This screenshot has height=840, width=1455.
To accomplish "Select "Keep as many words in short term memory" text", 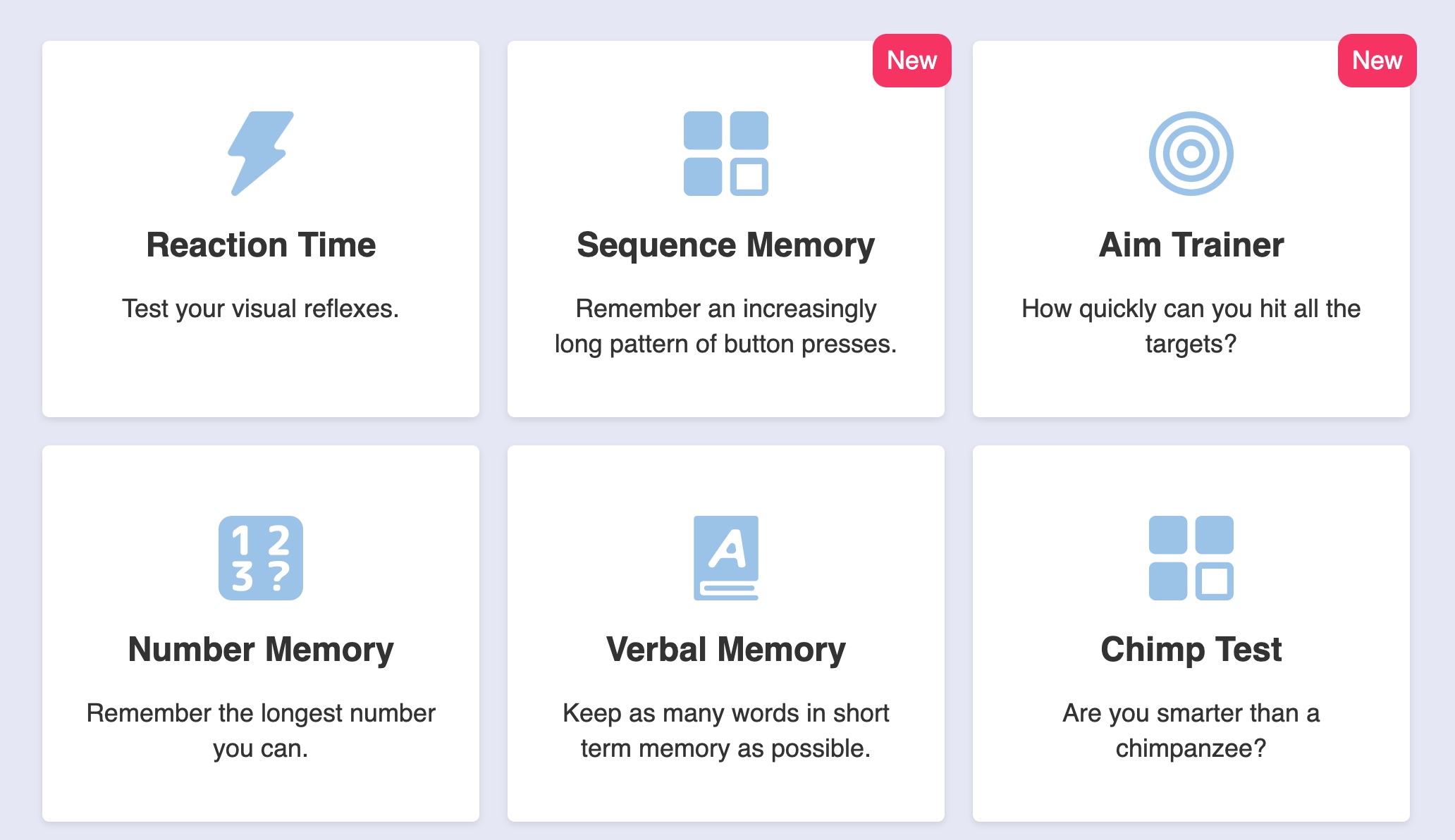I will pos(725,731).
